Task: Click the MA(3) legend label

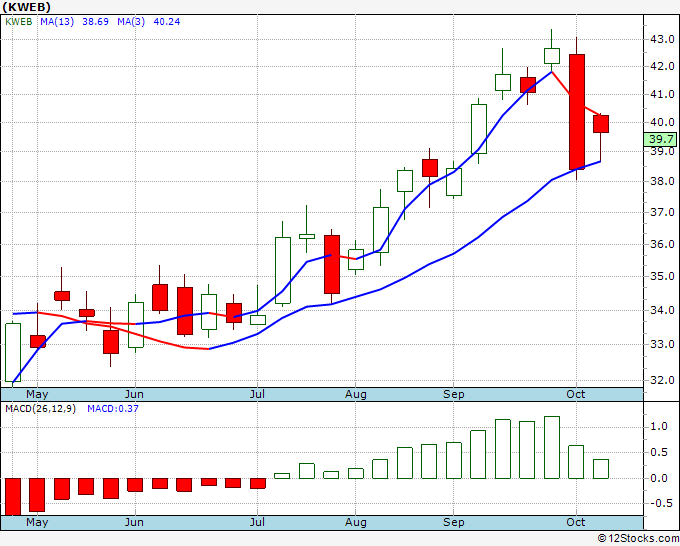Action: [131, 22]
